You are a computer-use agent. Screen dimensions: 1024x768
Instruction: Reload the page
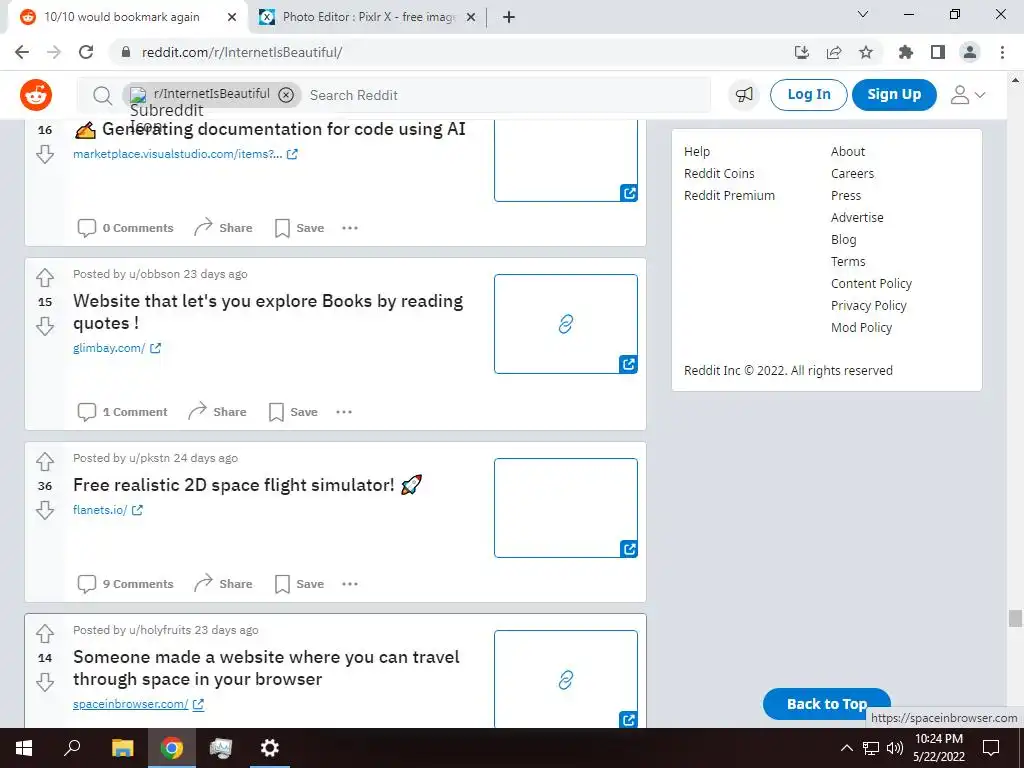pyautogui.click(x=86, y=52)
